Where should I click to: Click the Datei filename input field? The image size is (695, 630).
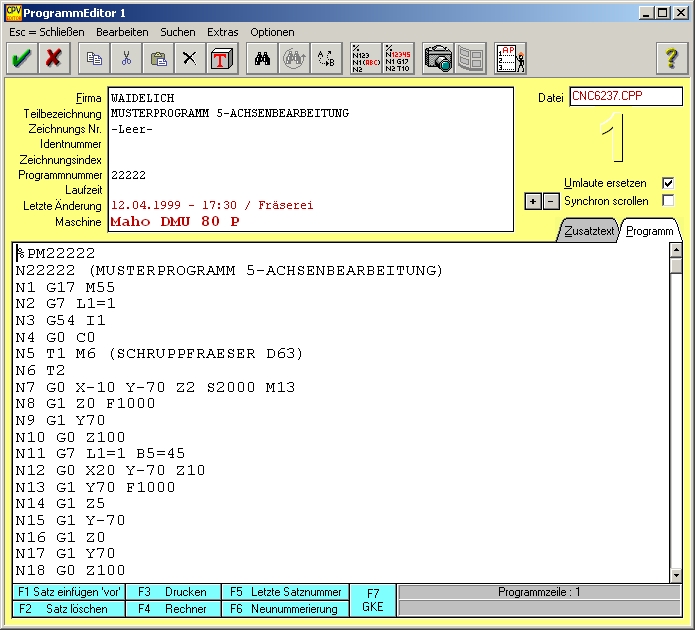625,97
